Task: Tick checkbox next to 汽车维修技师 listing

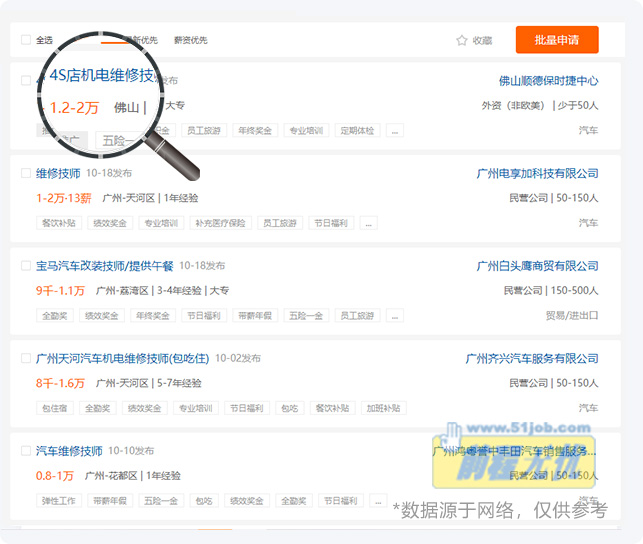Action: click(x=26, y=451)
